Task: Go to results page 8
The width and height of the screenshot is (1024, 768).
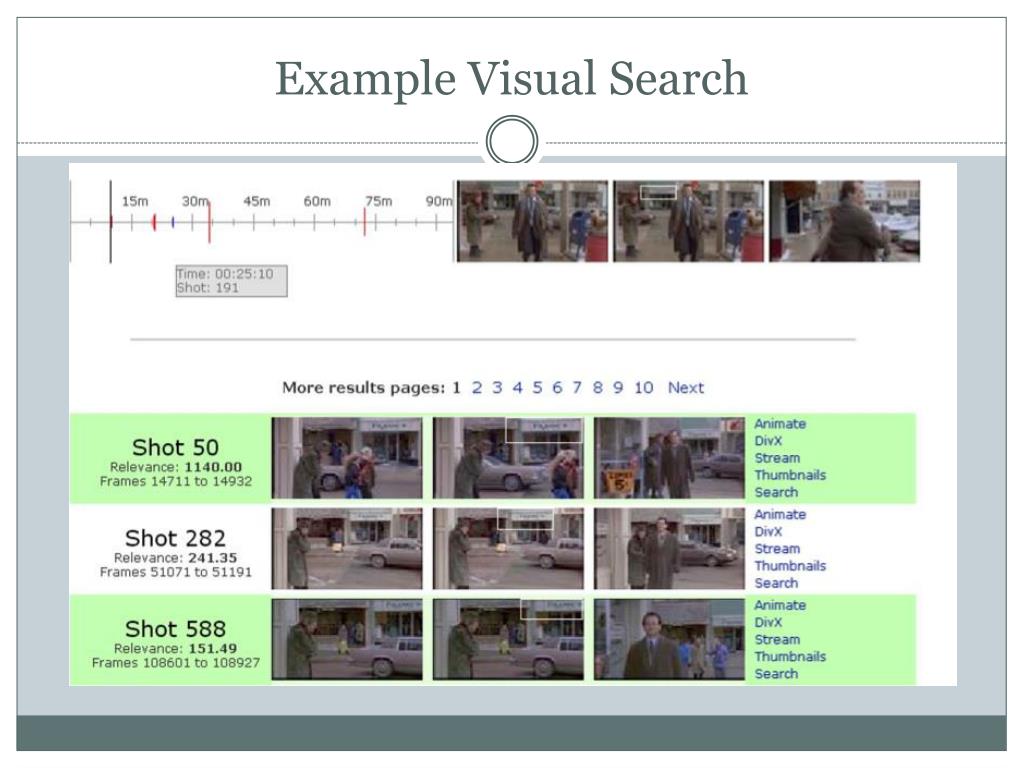Action: (598, 388)
